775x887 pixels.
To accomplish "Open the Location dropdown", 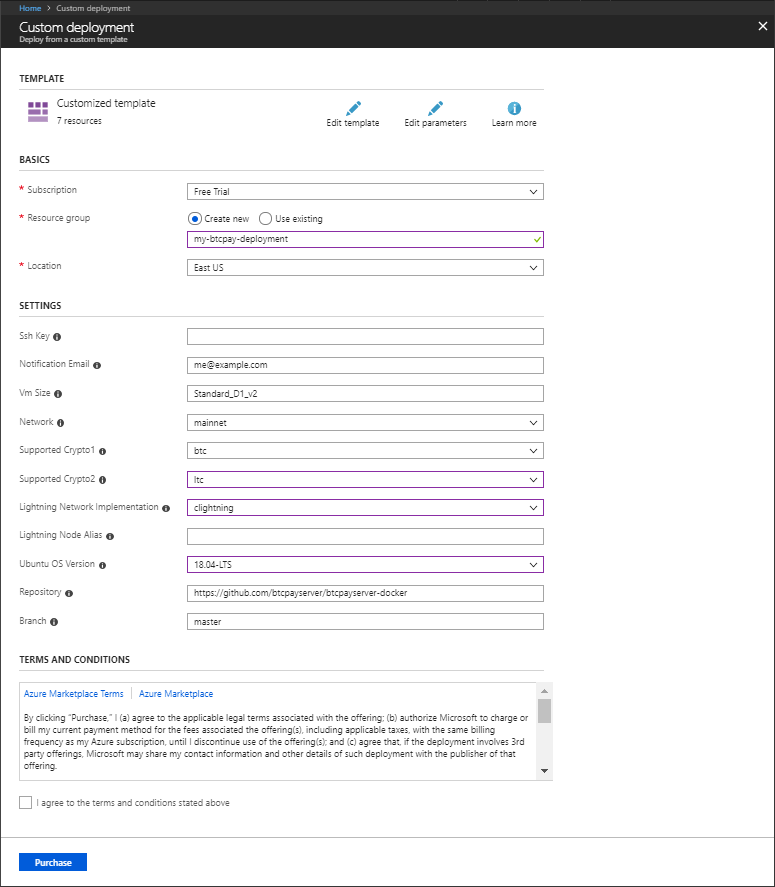I will click(365, 267).
